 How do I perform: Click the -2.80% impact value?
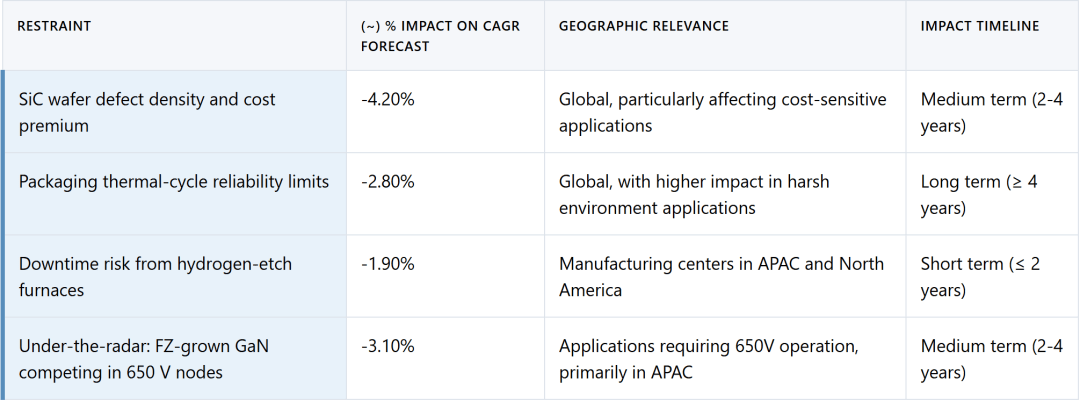click(387, 182)
